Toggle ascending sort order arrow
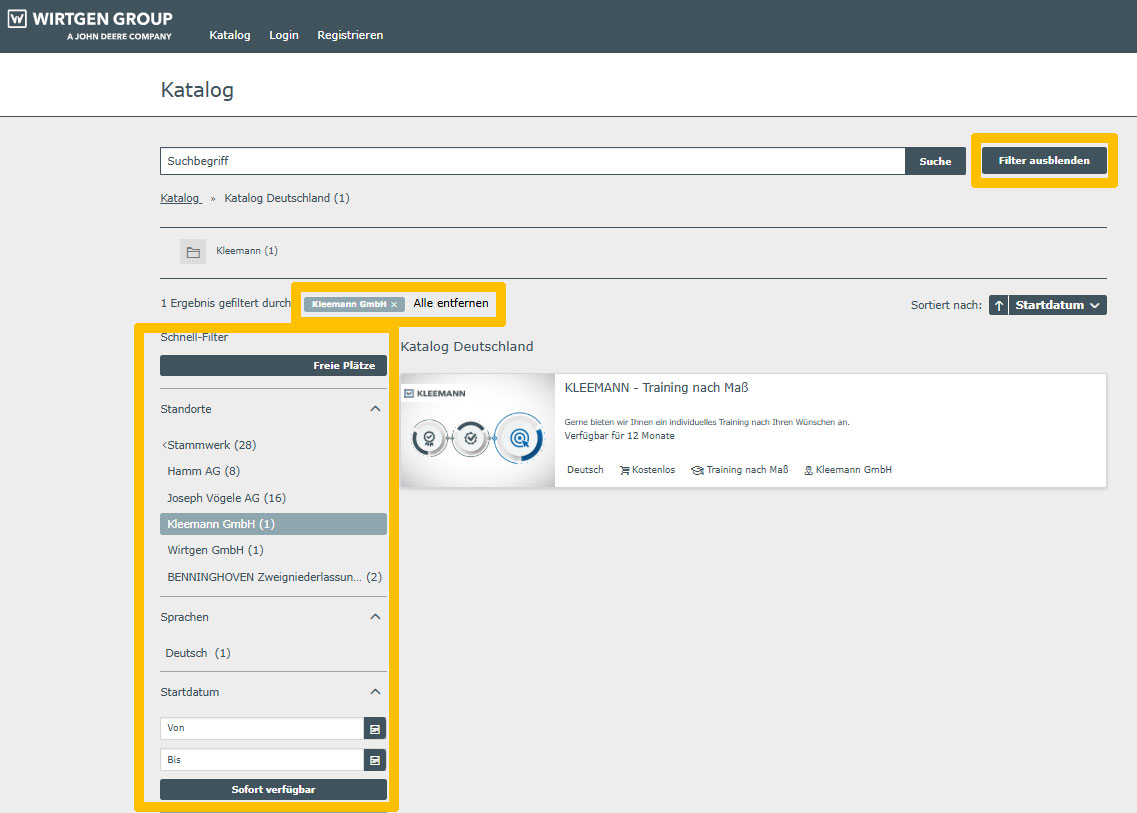 click(x=998, y=306)
